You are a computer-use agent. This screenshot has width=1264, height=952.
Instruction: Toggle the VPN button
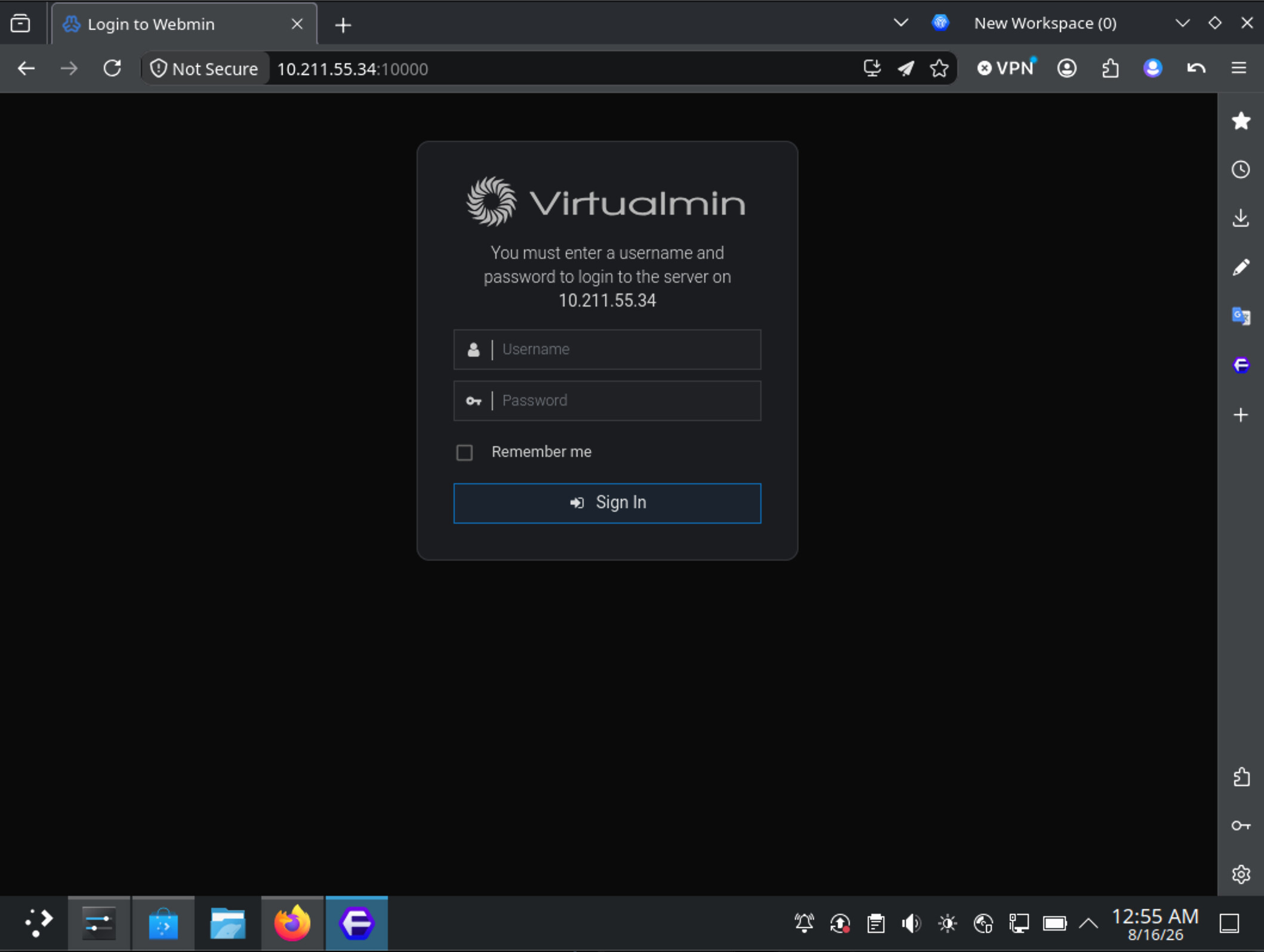[1006, 69]
